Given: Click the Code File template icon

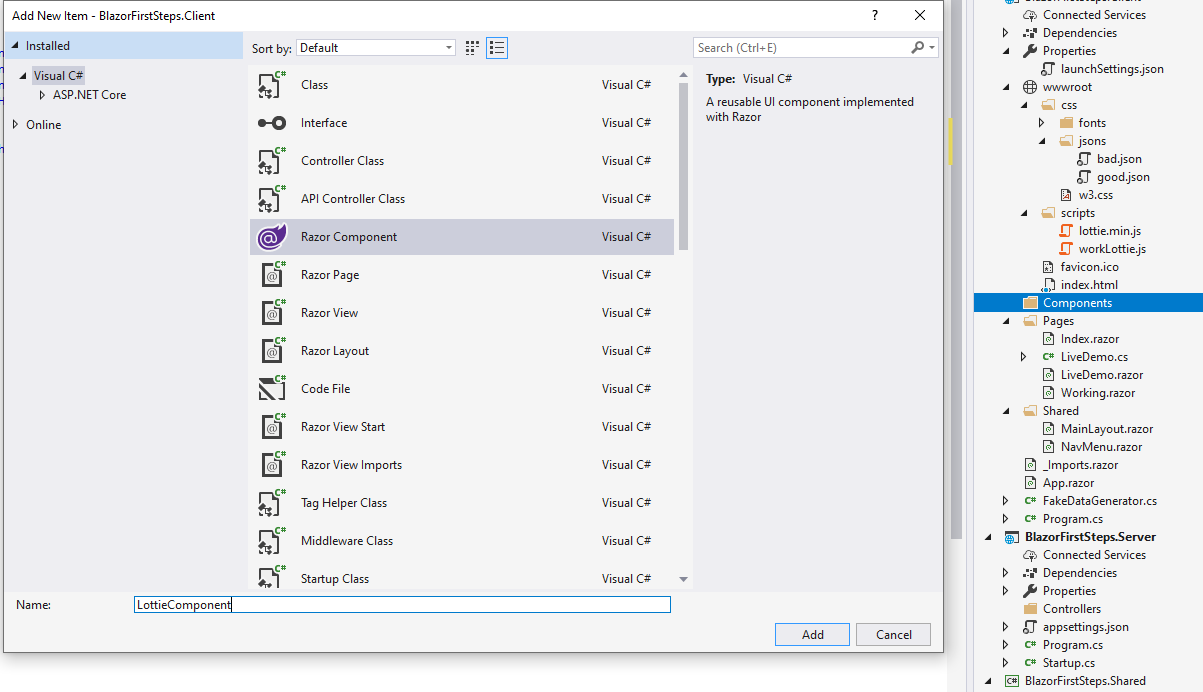Looking at the screenshot, I should [271, 389].
